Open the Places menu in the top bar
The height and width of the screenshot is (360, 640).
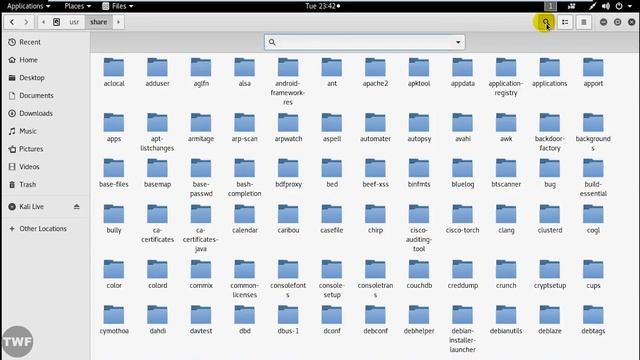coord(78,6)
